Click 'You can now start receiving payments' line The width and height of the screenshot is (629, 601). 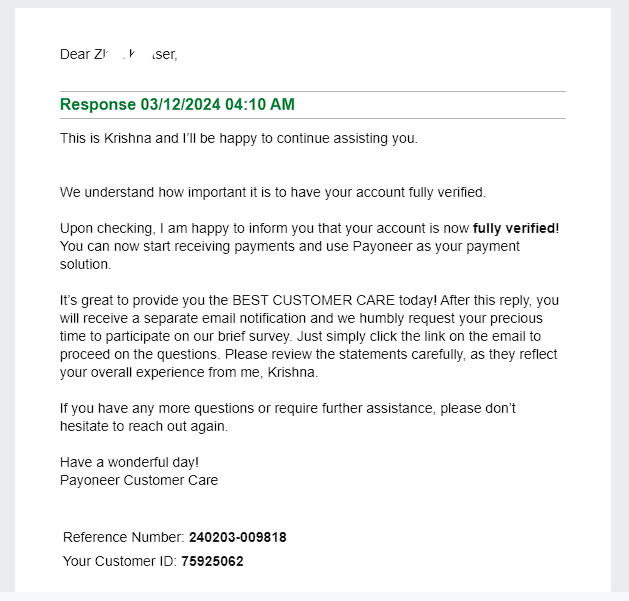pos(290,246)
